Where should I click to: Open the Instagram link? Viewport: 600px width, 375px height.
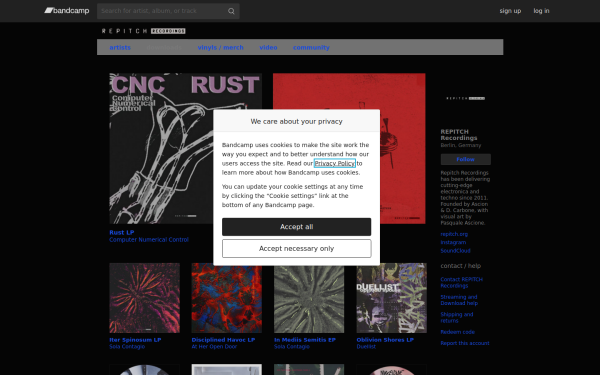[x=453, y=242]
